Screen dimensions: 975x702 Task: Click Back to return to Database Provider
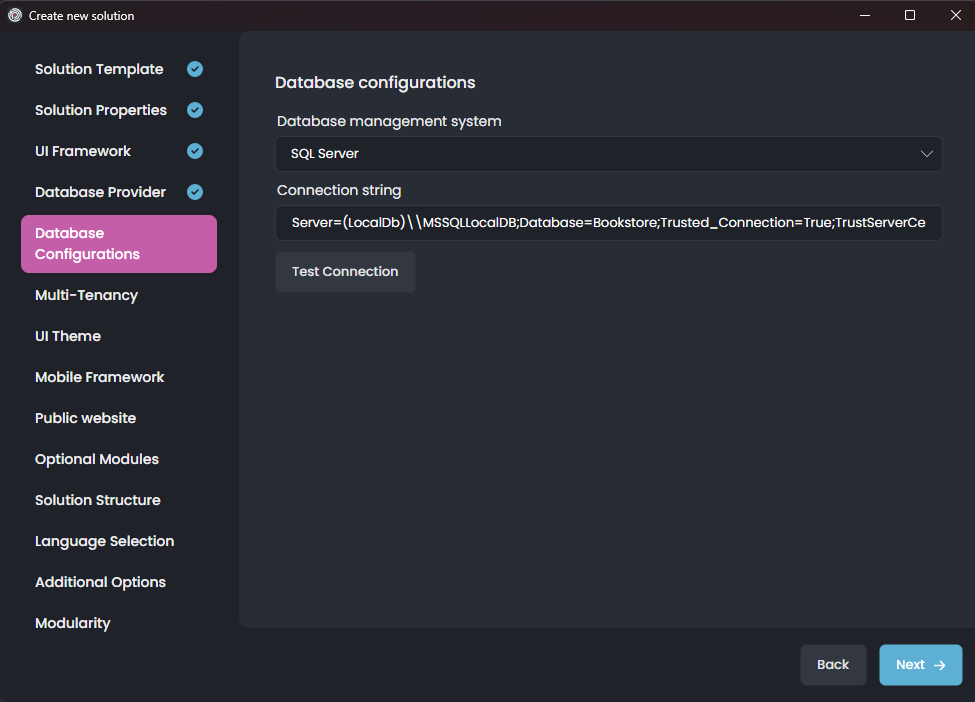[x=833, y=664]
